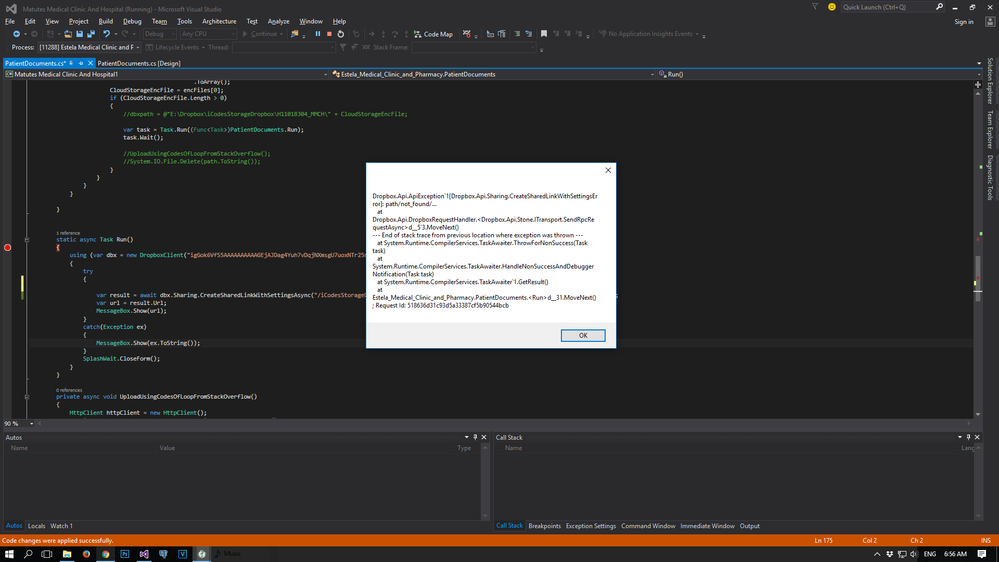This screenshot has width=999, height=562.
Task: Open Code Map from the toolbar
Action: (x=433, y=34)
